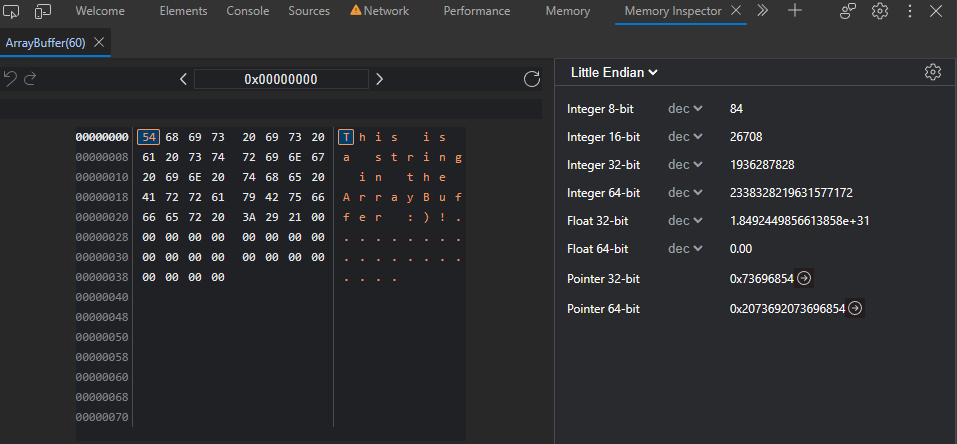Click the memory refresh icon
957x444 pixels.
531,79
